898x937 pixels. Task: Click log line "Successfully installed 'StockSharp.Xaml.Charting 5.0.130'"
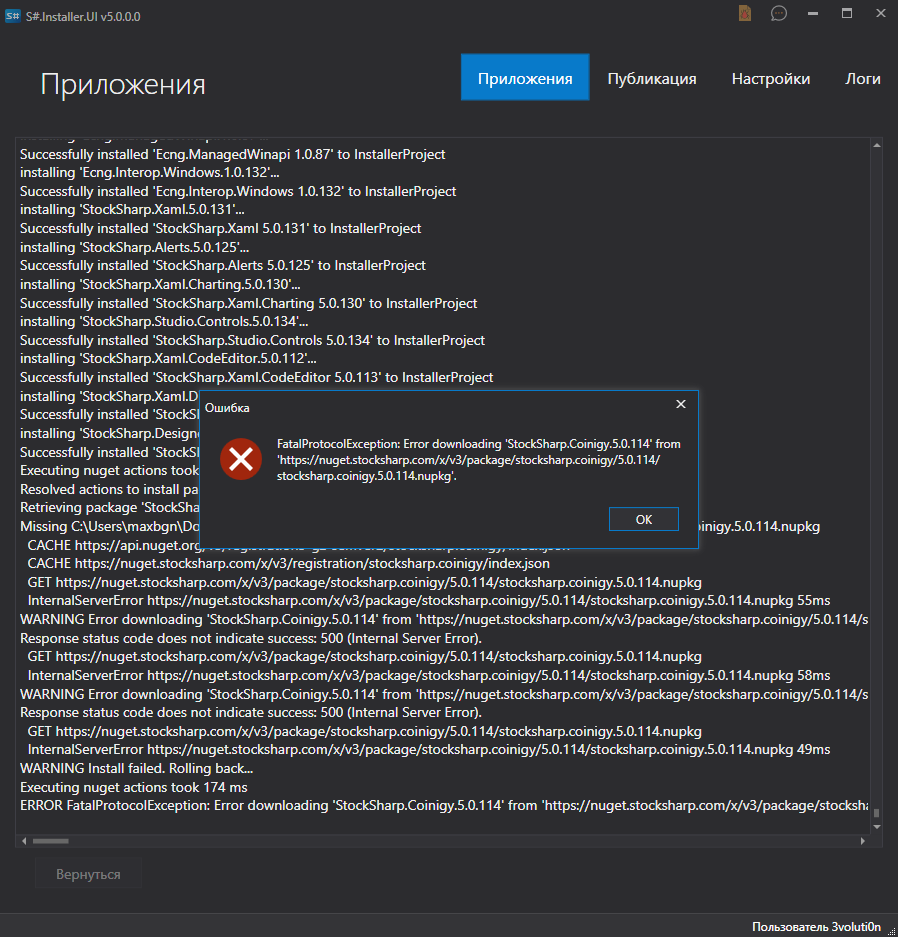point(249,303)
